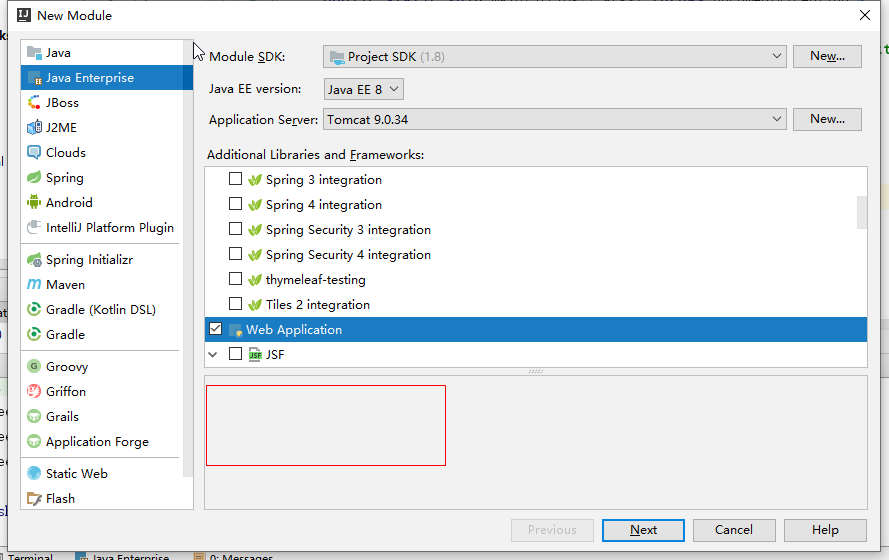Select the Maven 'm' icon
The image size is (889, 560).
(x=34, y=285)
